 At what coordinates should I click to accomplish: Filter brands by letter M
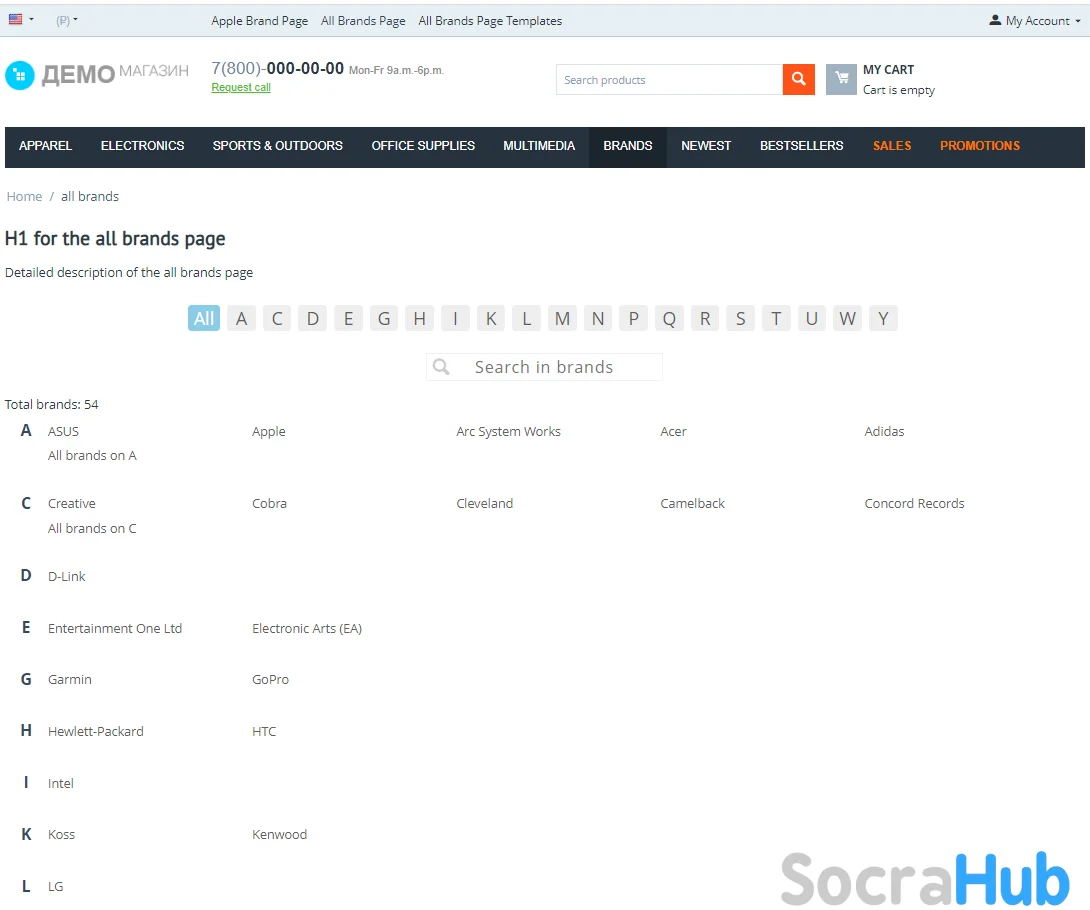562,318
